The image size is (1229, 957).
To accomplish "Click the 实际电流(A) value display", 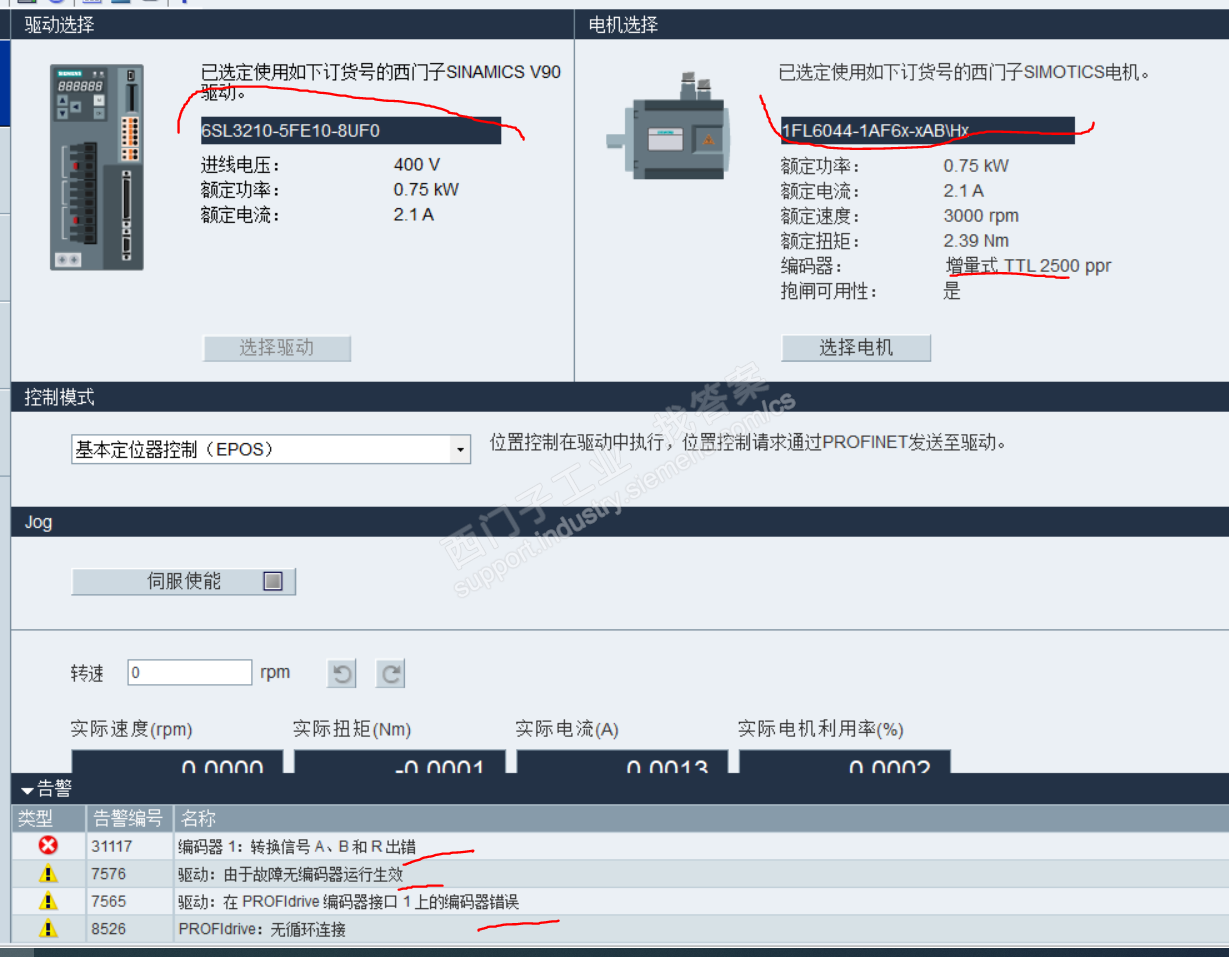I will (621, 760).
